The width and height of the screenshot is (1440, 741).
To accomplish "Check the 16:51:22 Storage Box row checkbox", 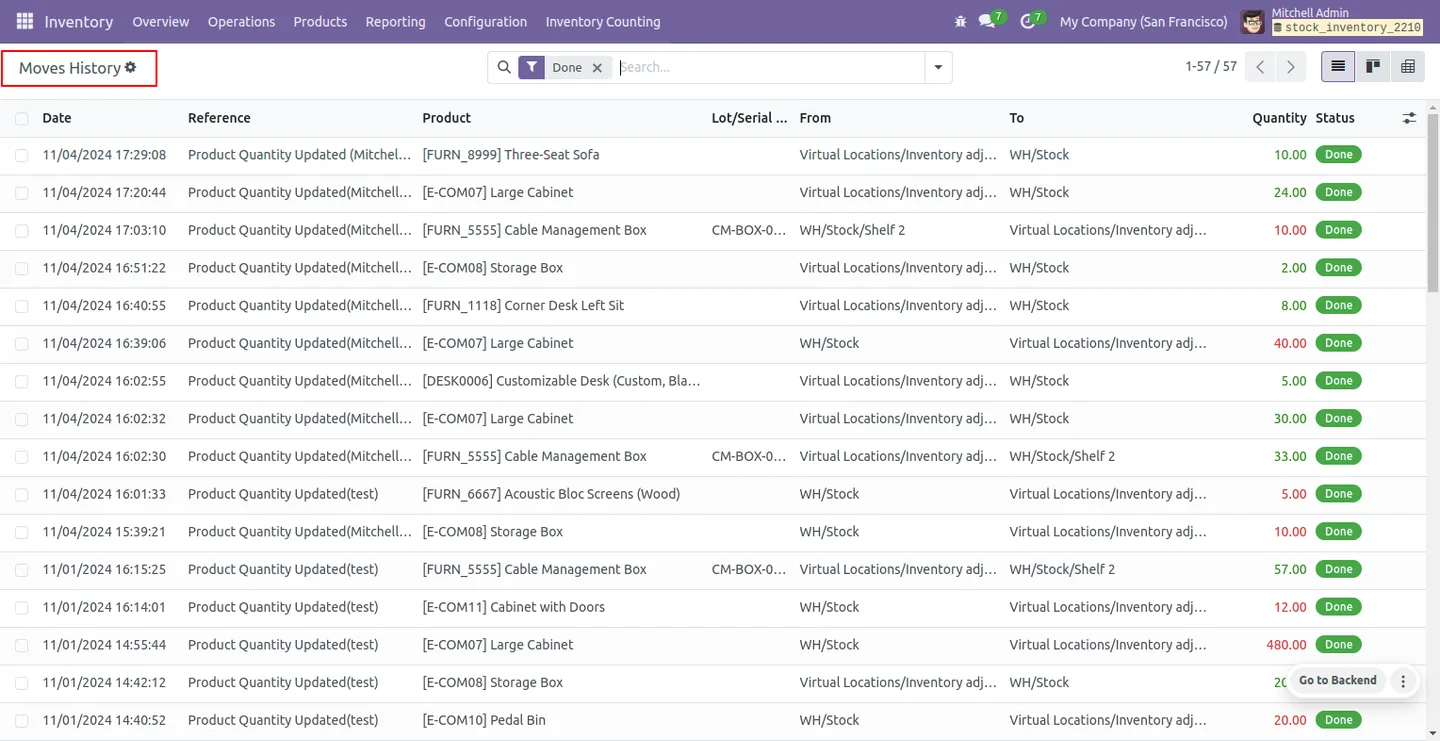I will coord(22,268).
